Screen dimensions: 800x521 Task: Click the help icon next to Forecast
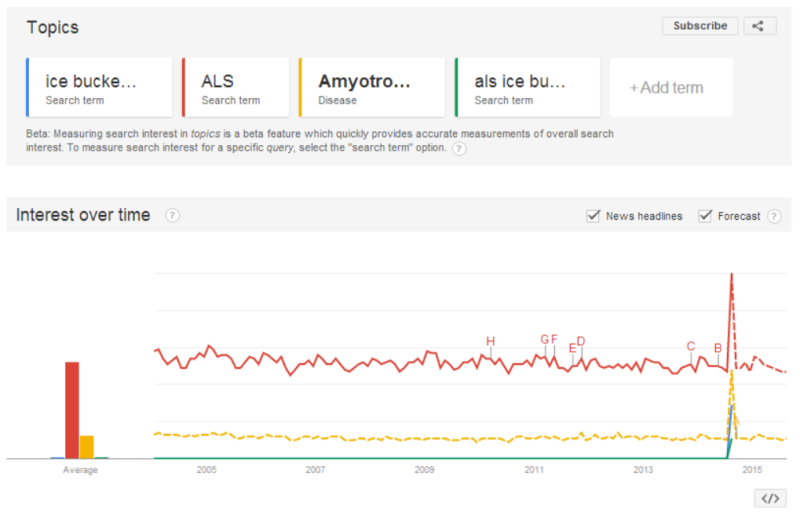(x=773, y=216)
